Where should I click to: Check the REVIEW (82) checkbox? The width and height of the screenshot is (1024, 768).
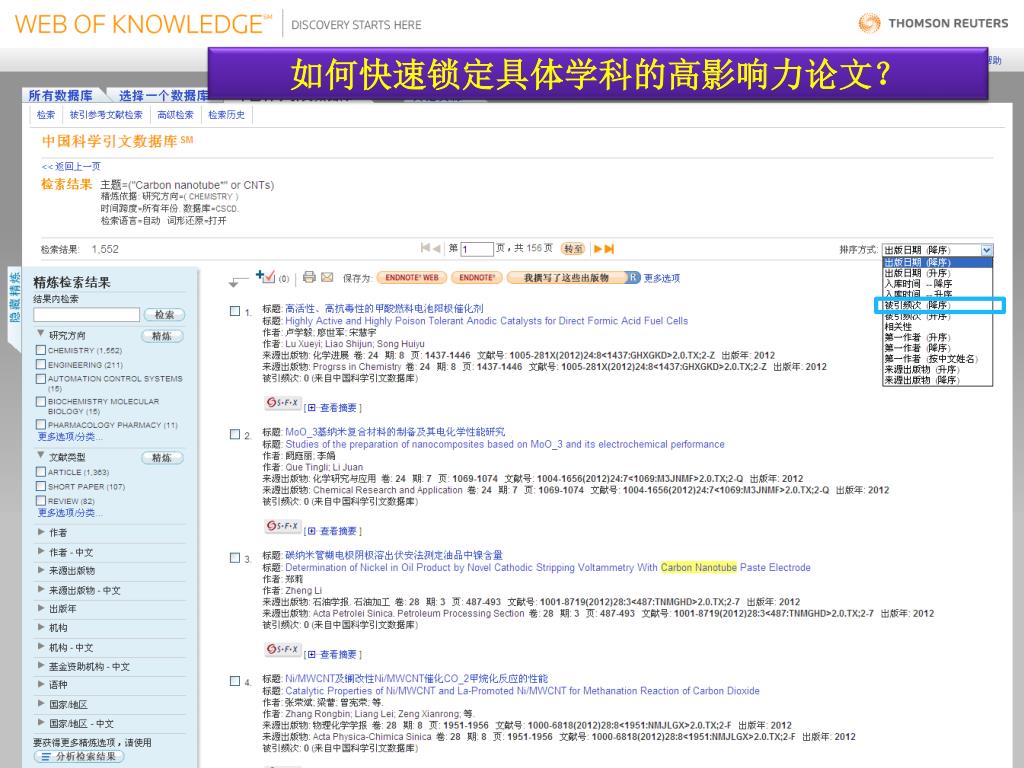click(x=40, y=501)
